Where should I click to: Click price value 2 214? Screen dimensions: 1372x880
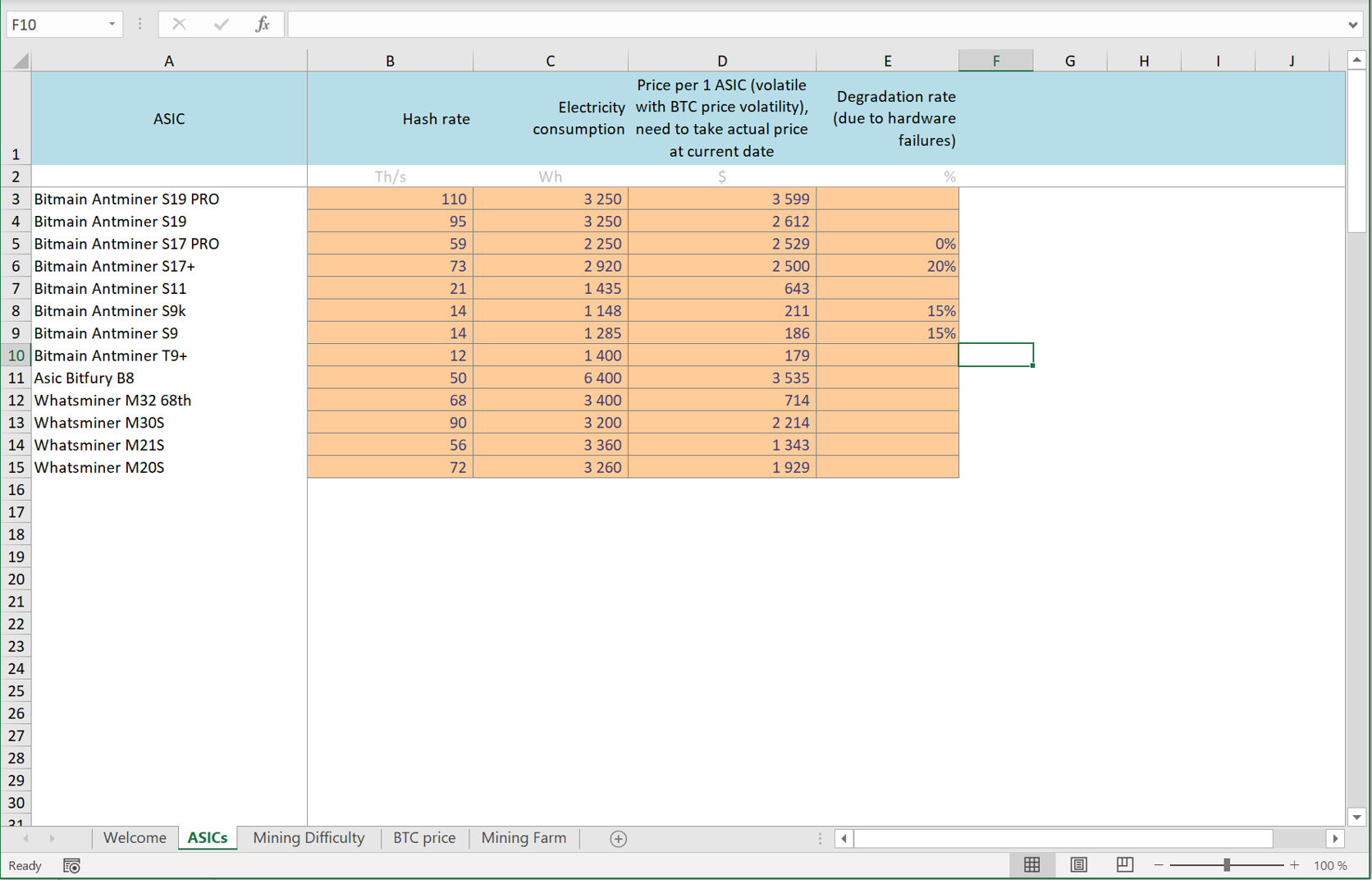click(722, 423)
